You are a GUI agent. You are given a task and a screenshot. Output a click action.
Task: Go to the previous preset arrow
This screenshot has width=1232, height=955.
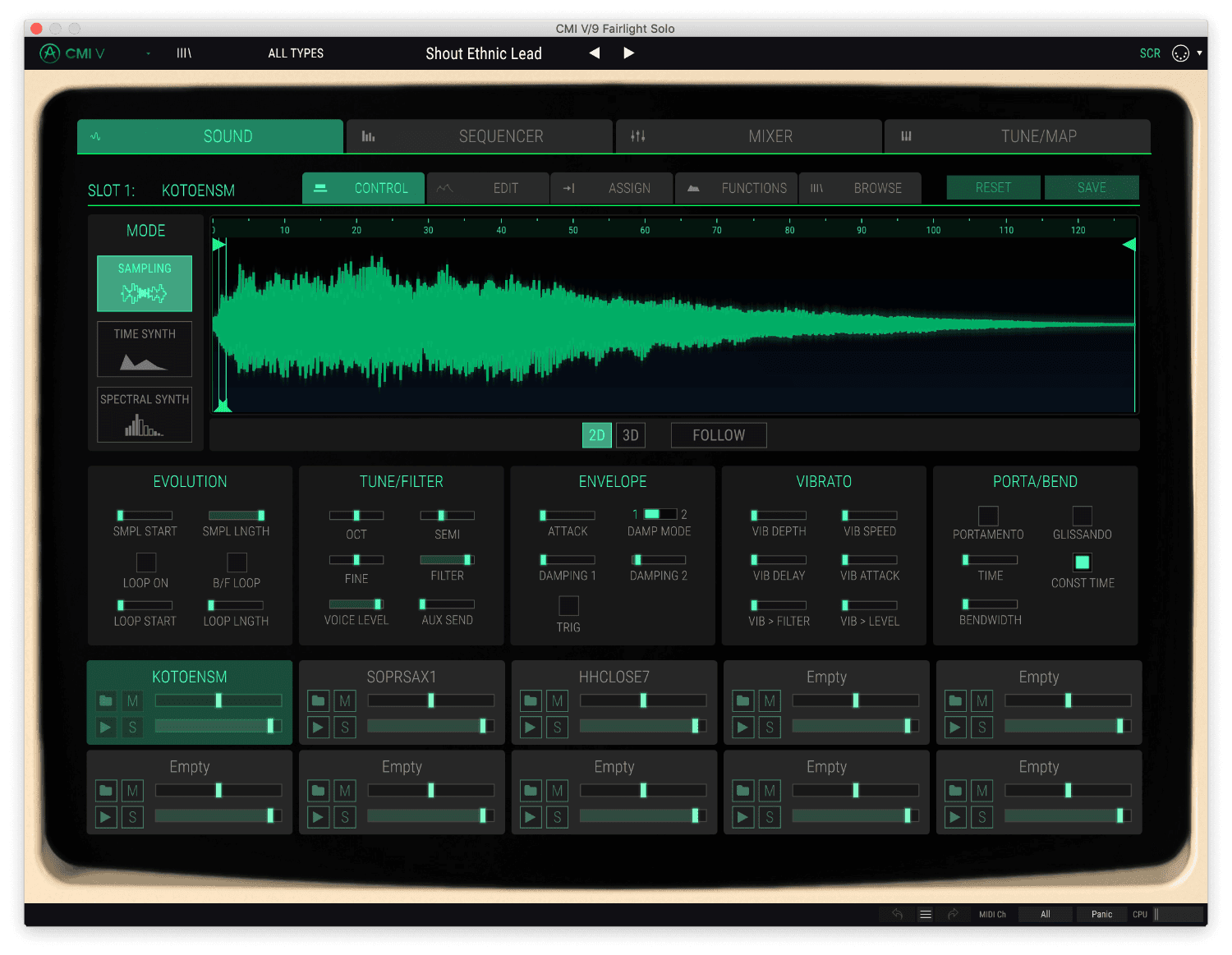coord(595,53)
